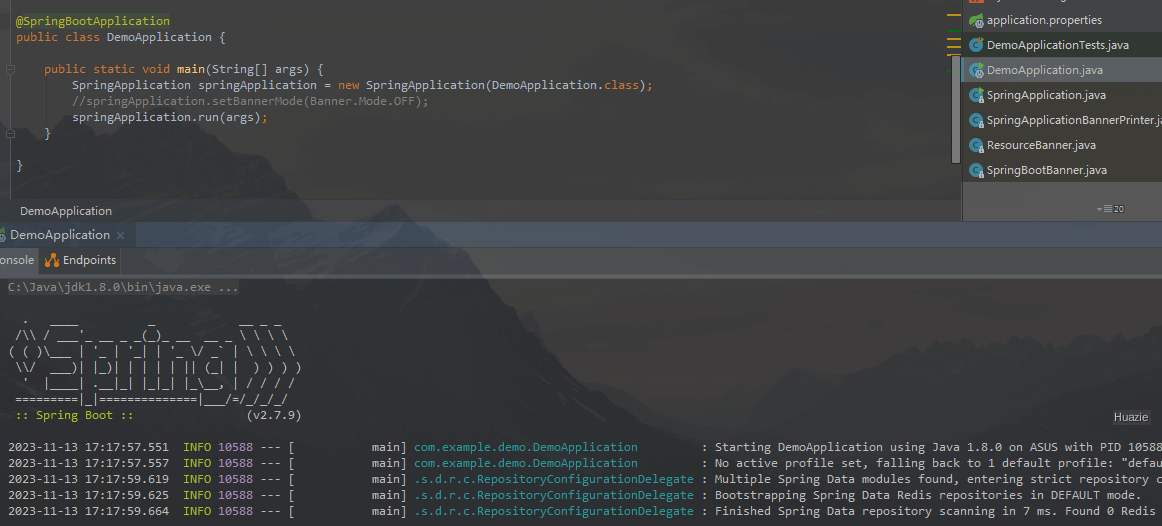Viewport: 1162px width, 526px height.
Task: Click the @SpringBootApplication annotation
Action: pos(93,21)
